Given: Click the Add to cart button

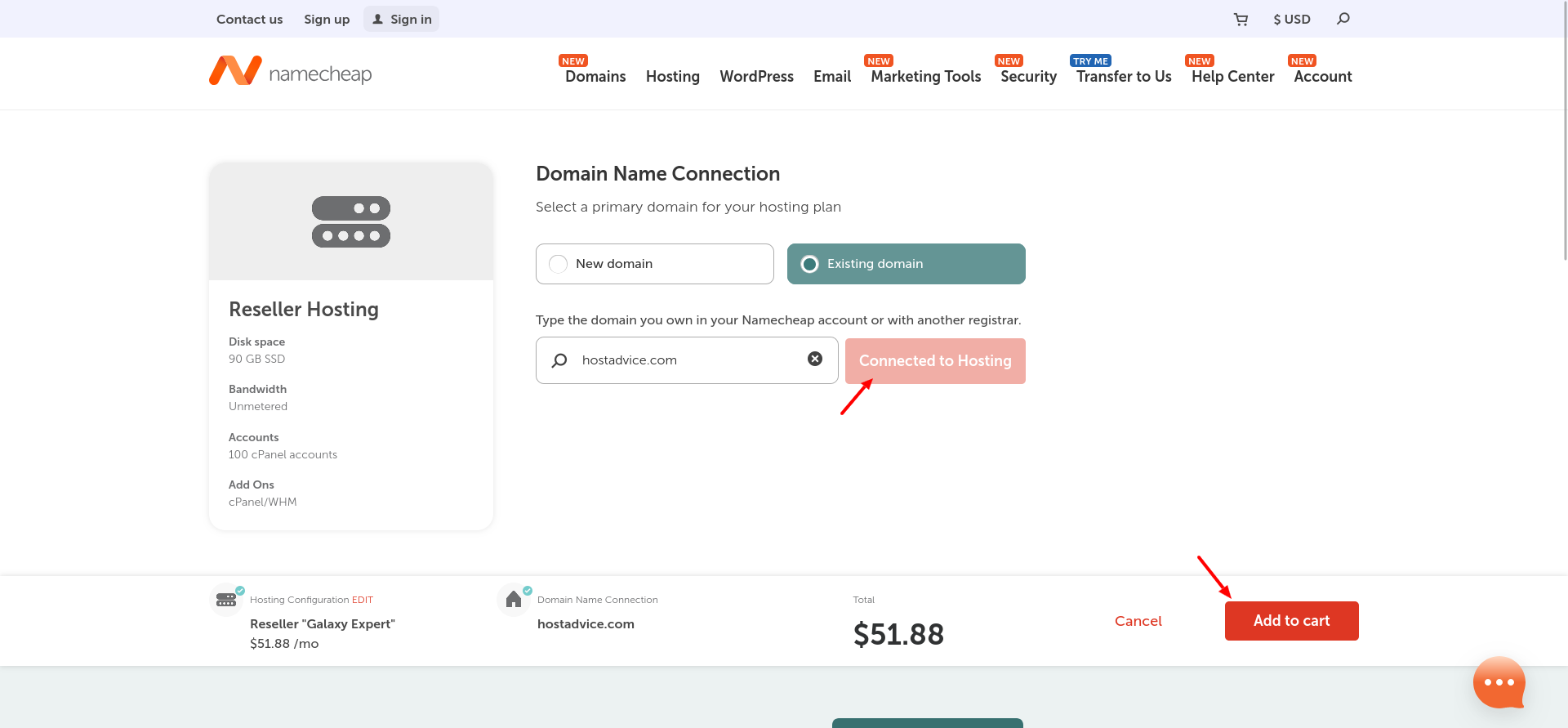Looking at the screenshot, I should click(1292, 621).
